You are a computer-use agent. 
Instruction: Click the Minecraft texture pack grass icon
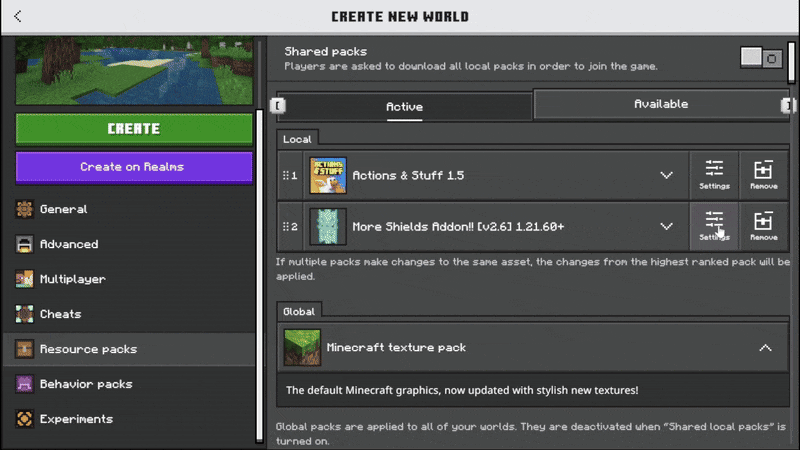(302, 347)
